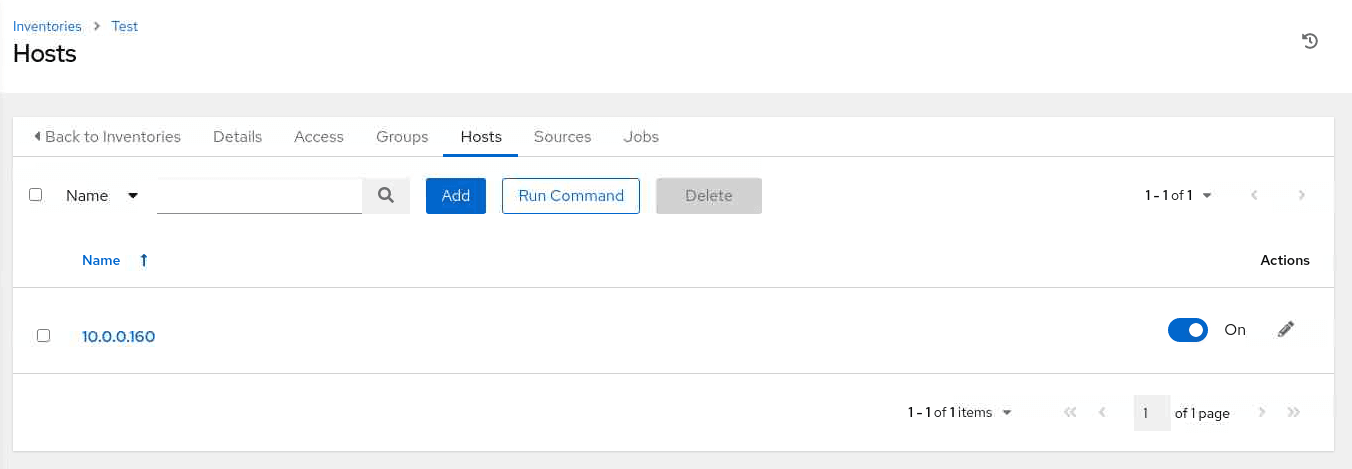Go Back to Inventories
Screen dimensions: 1352x469
[107, 136]
